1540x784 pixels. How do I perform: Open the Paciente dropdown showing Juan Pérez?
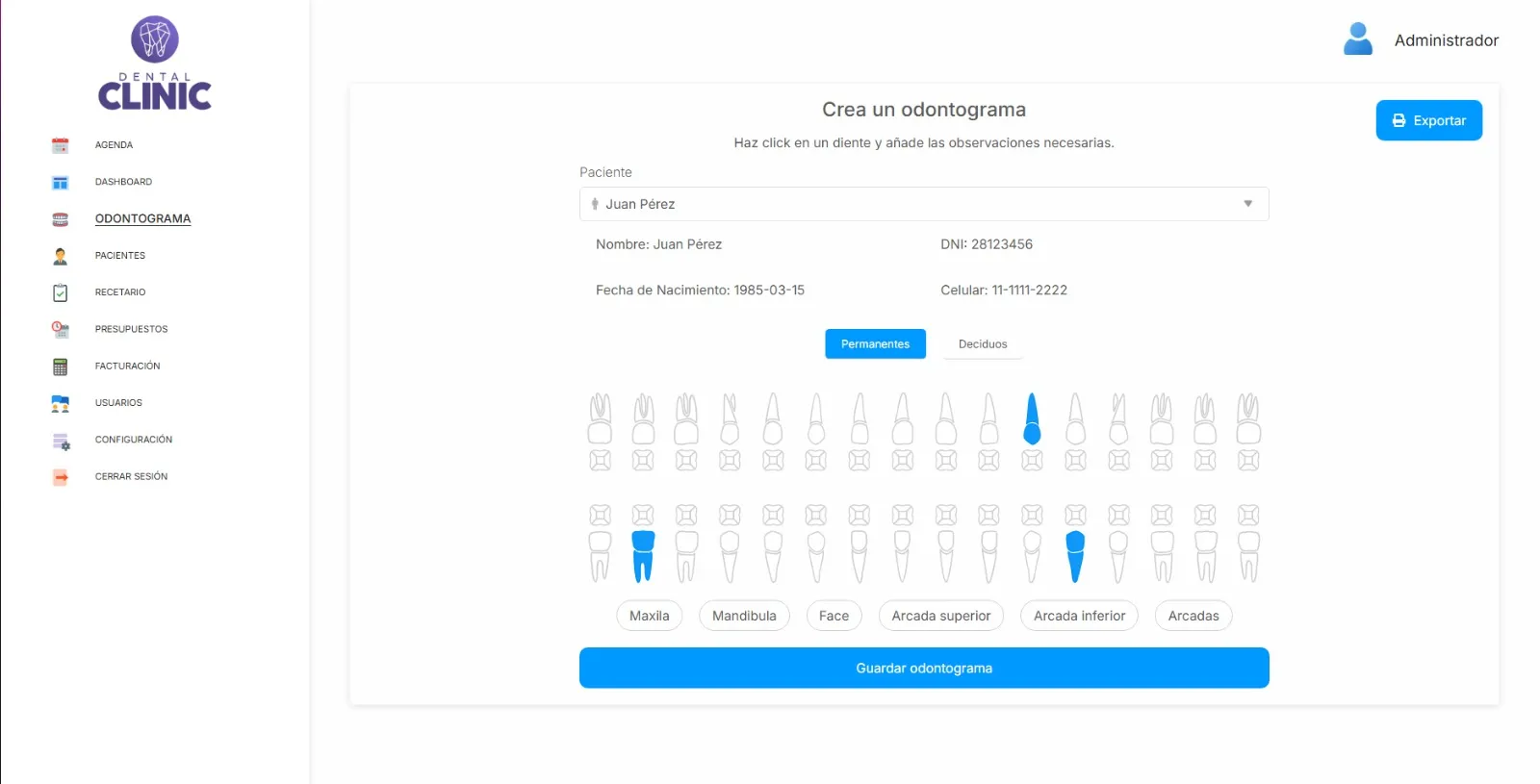click(x=924, y=204)
